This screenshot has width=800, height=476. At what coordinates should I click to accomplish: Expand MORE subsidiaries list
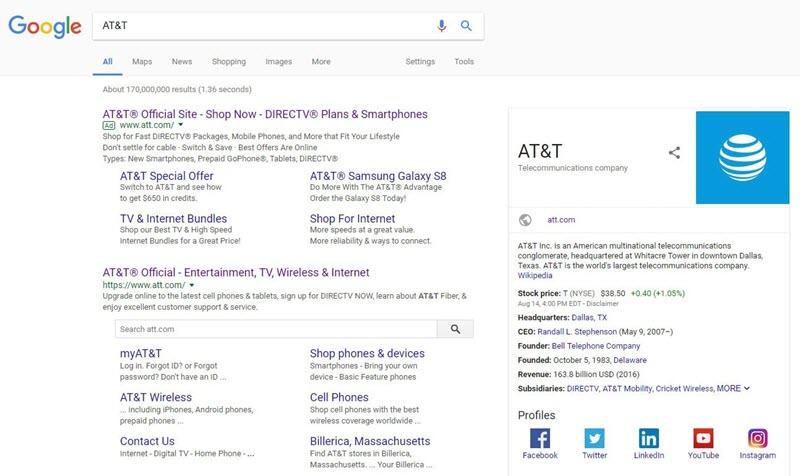[x=733, y=388]
